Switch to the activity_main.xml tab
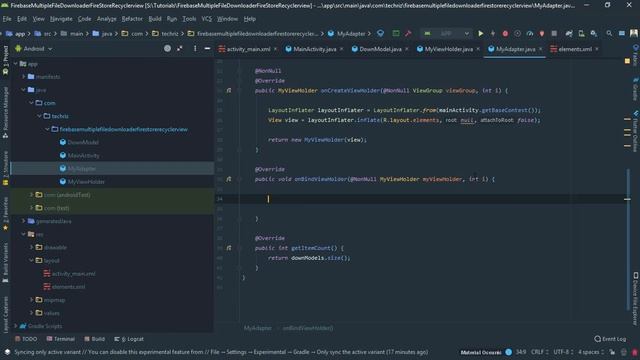Screen dimensions: 640x360 click(x=248, y=49)
